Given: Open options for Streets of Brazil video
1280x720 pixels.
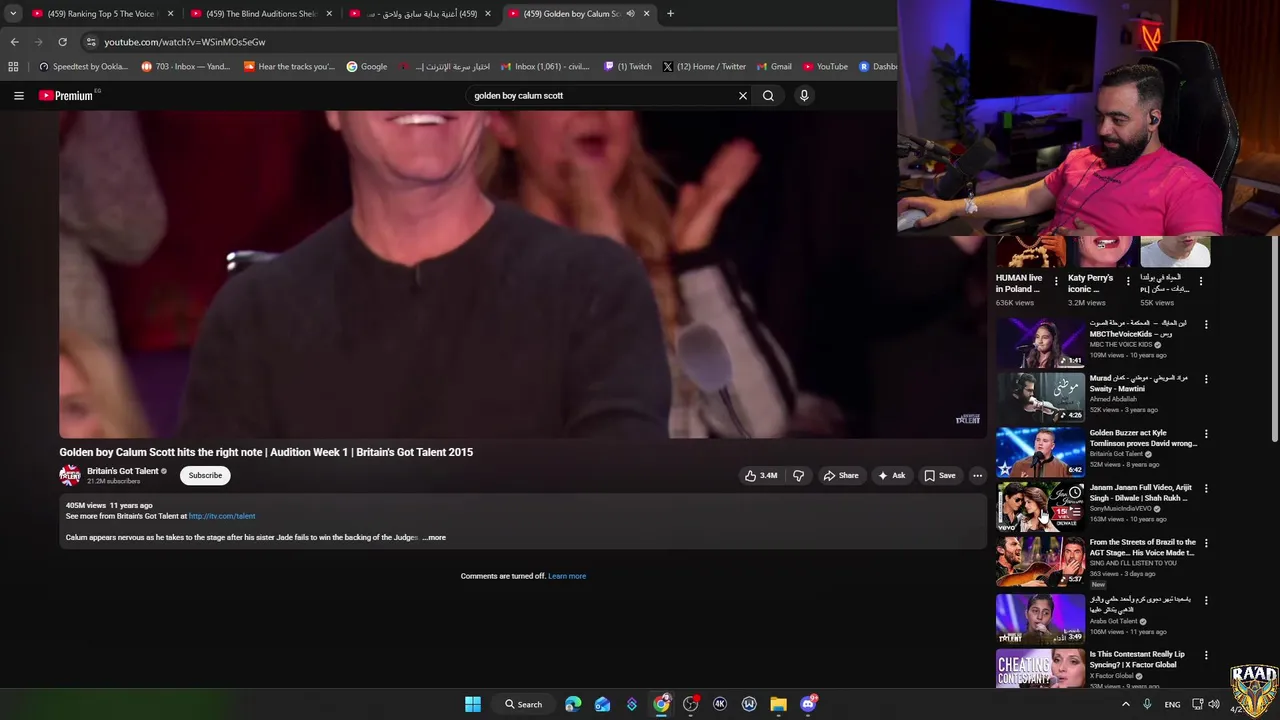Looking at the screenshot, I should 1206,544.
